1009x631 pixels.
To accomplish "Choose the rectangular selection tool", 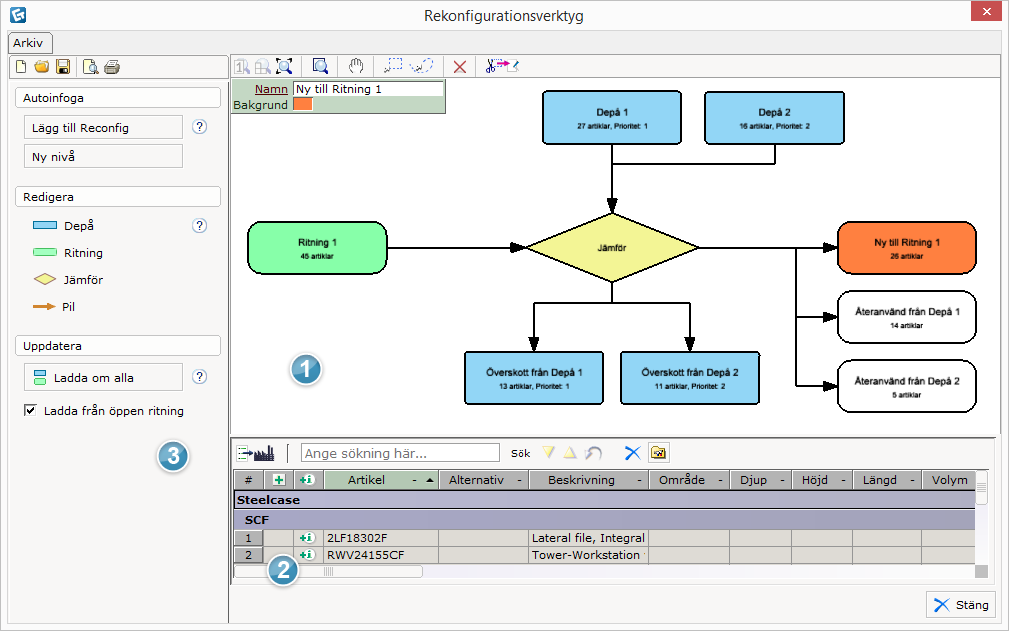I will (393, 66).
